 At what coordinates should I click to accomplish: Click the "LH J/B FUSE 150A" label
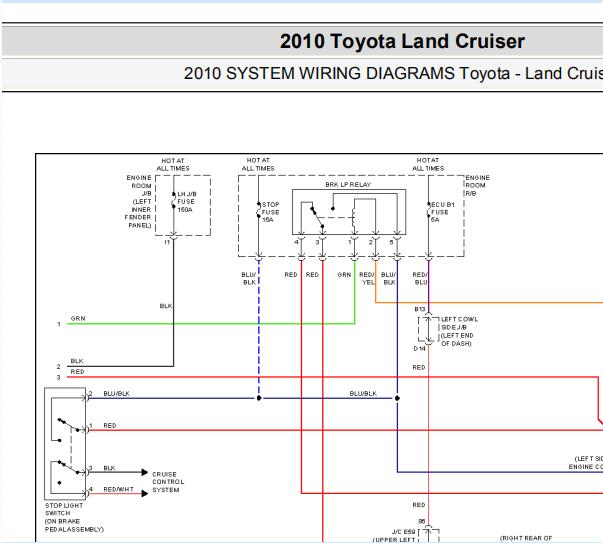pyautogui.click(x=187, y=202)
